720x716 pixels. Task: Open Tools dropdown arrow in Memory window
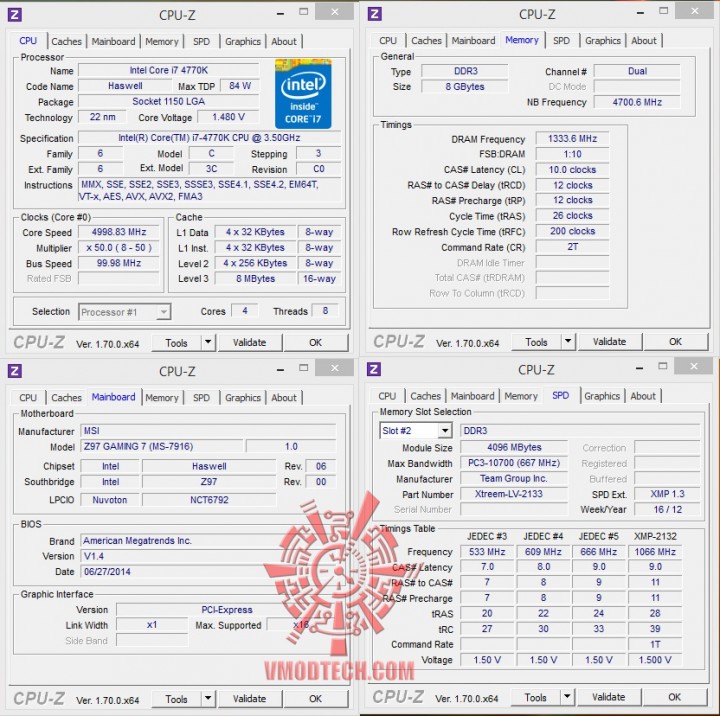tap(568, 341)
